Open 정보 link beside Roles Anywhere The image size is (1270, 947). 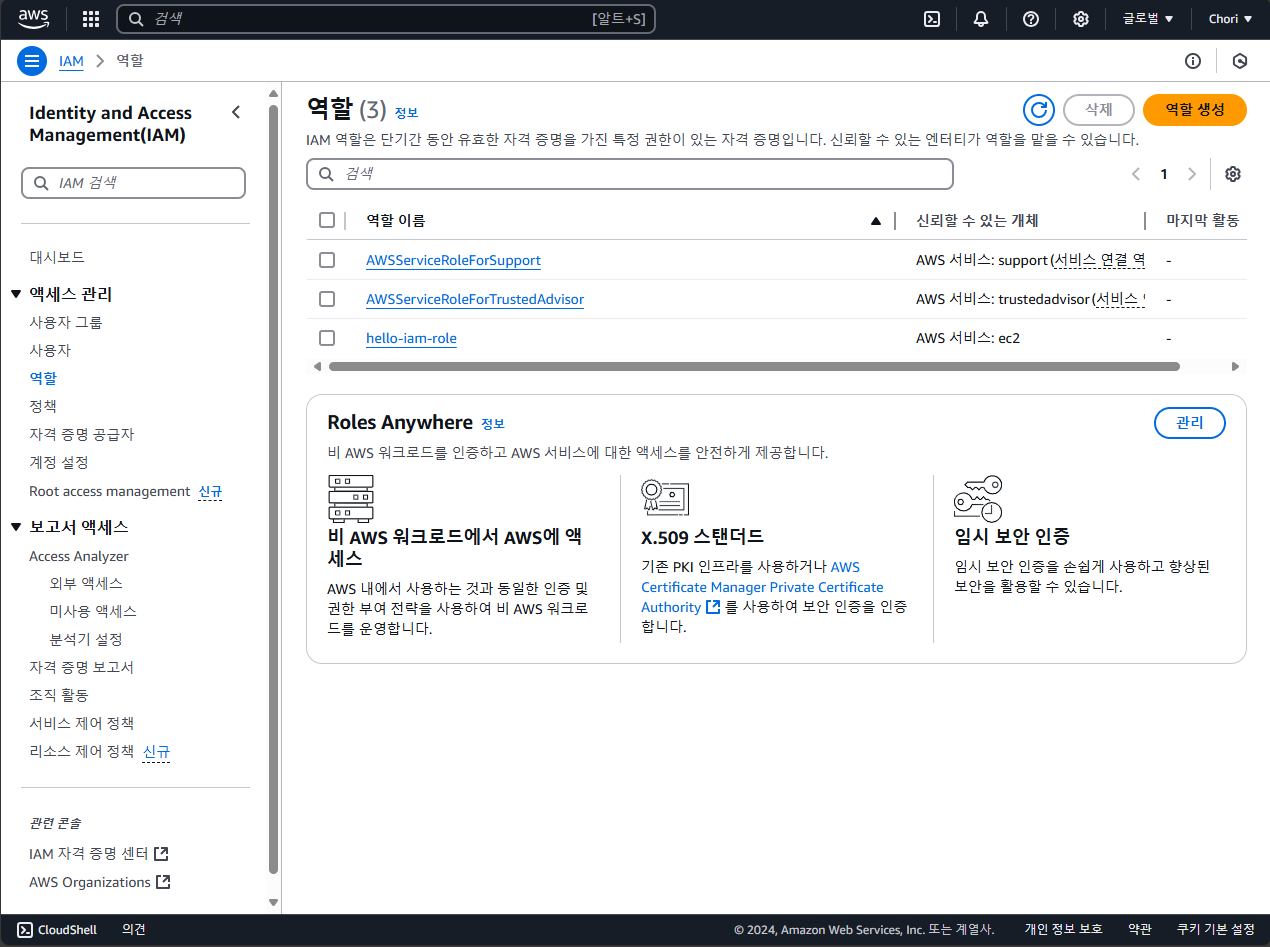(x=493, y=424)
